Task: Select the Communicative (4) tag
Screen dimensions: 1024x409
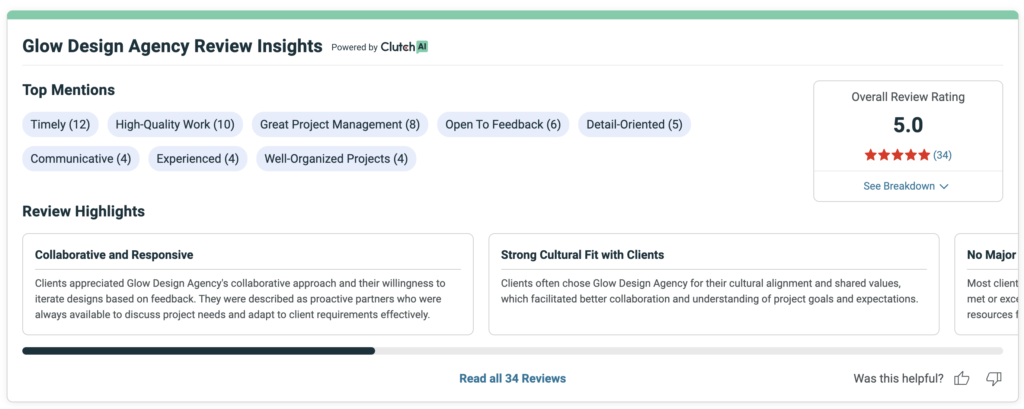Action: pos(80,159)
